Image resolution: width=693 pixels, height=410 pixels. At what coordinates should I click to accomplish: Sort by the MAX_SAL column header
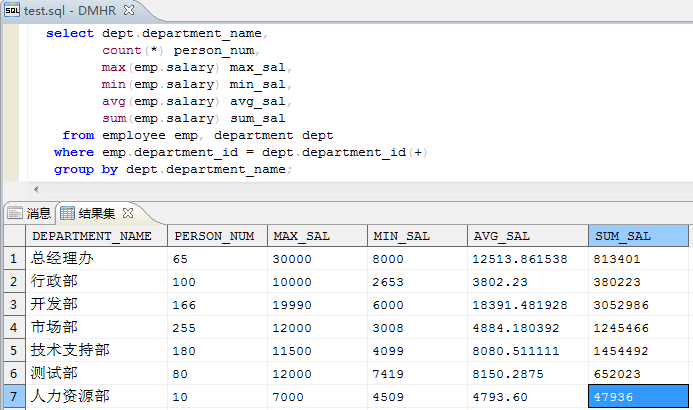pyautogui.click(x=314, y=236)
